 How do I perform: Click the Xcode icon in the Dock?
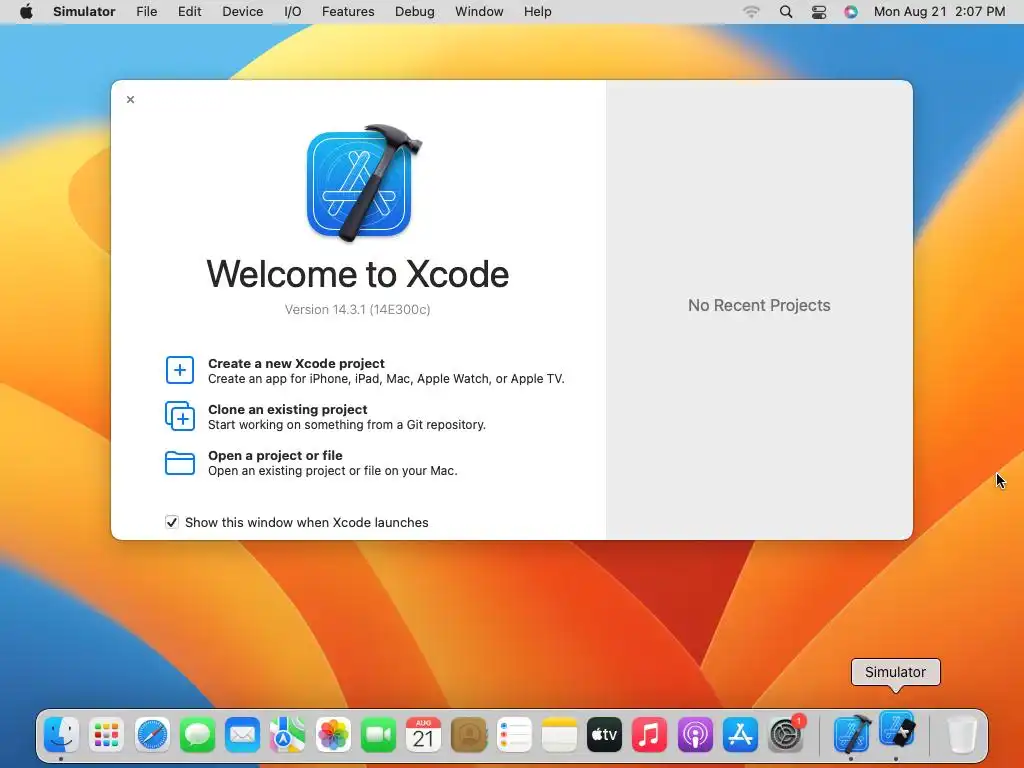852,733
